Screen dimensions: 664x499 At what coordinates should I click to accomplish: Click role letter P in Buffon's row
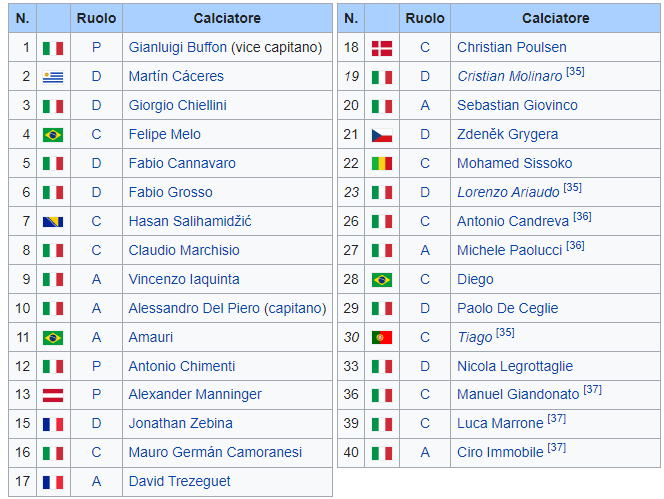[97, 47]
